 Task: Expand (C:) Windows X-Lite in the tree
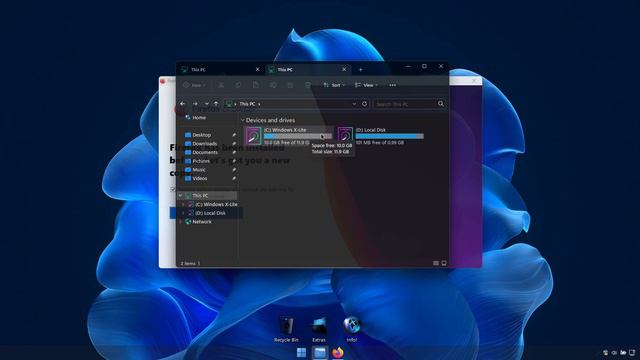click(x=183, y=204)
